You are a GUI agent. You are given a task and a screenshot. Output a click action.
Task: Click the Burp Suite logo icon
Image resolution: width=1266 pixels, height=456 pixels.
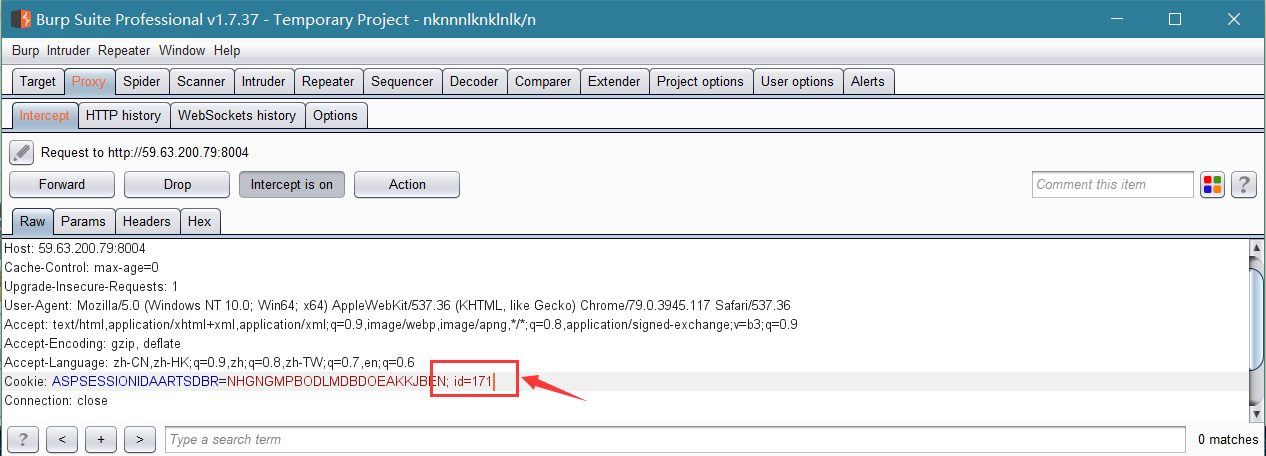[19, 18]
